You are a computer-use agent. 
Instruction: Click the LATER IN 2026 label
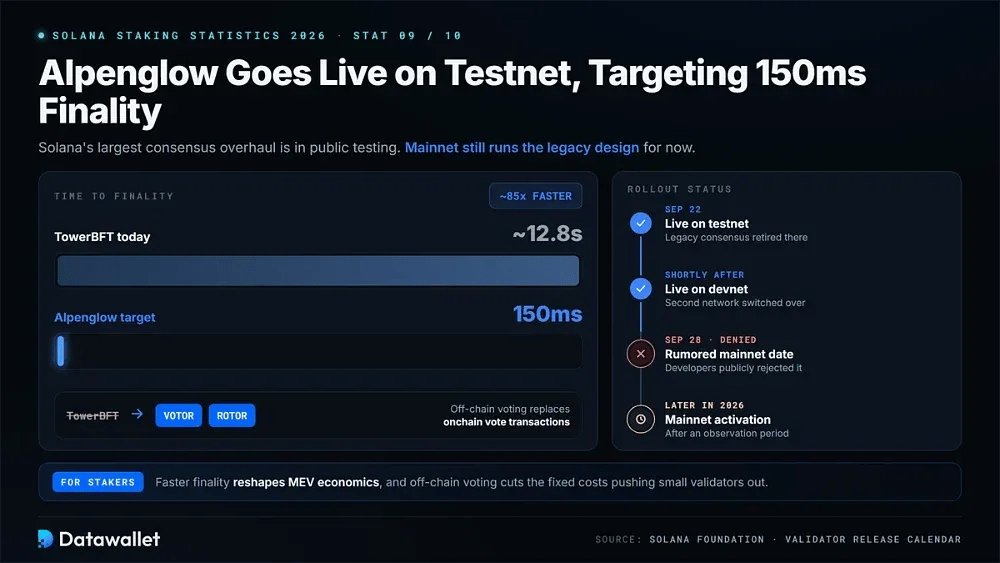704,406
